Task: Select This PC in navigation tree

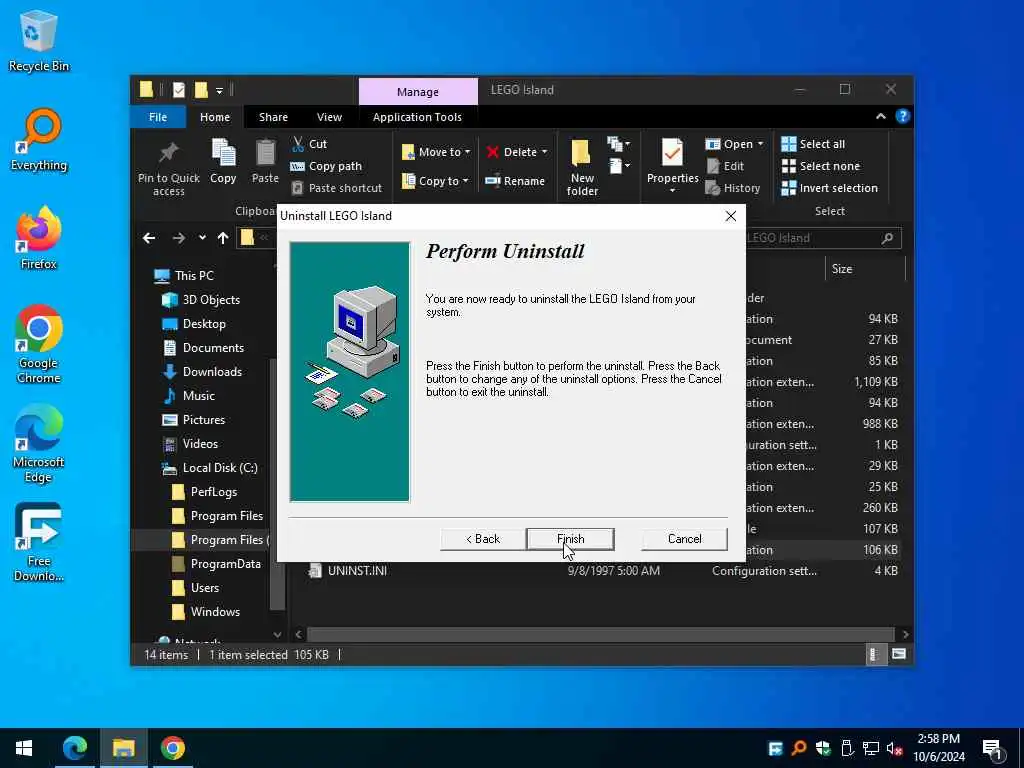Action: pos(184,276)
